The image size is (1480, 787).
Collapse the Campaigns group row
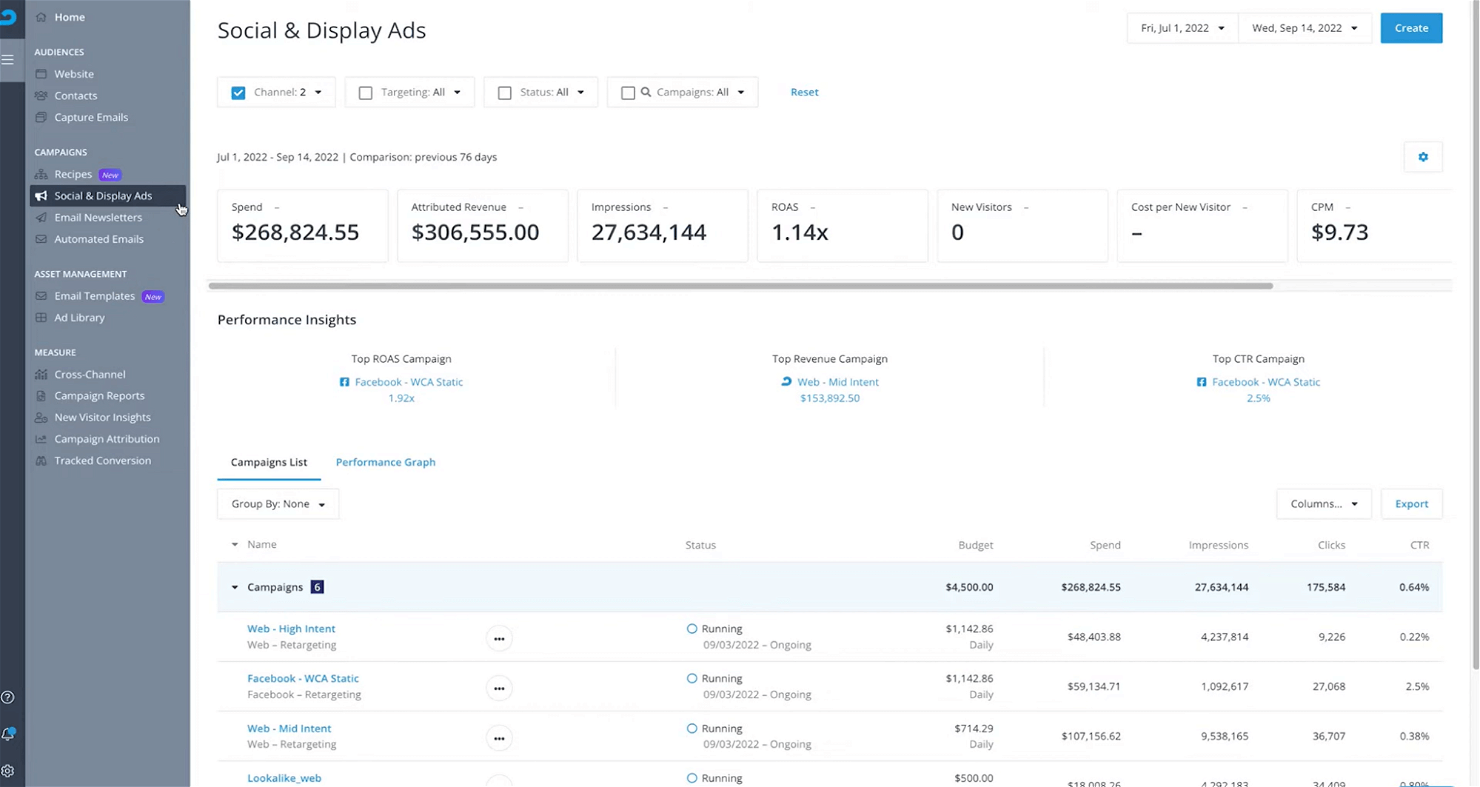coord(235,587)
